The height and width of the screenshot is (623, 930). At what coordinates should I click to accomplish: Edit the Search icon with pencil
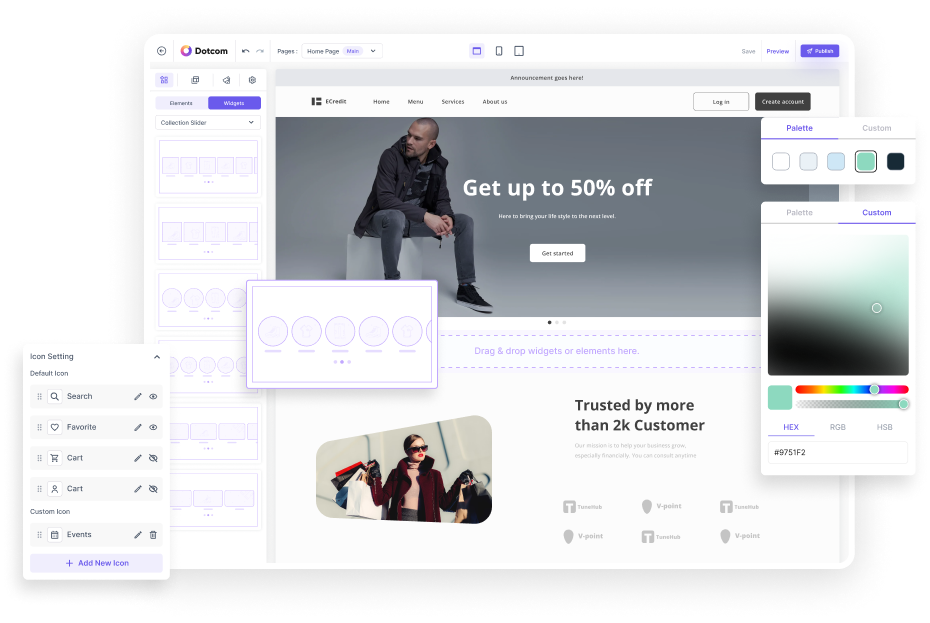pos(138,397)
